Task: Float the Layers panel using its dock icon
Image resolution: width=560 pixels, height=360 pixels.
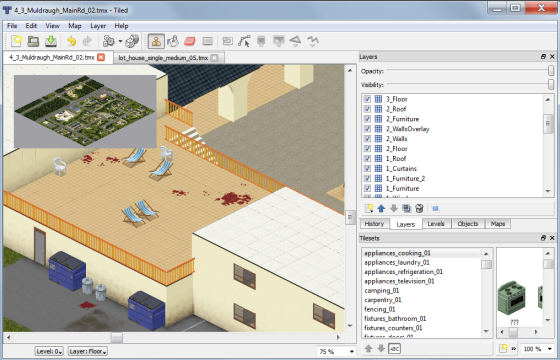Action: (x=543, y=56)
